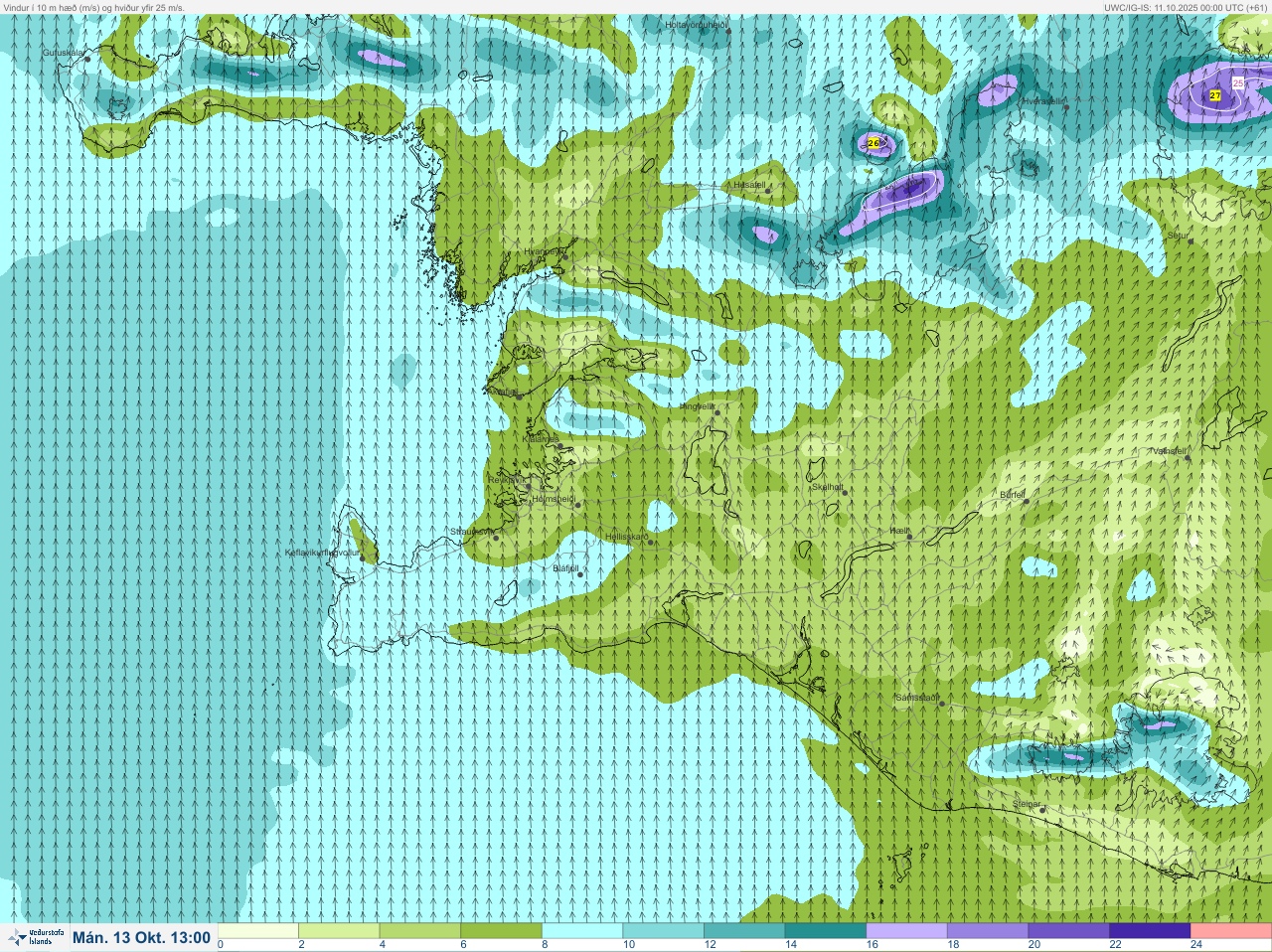Click the Hvanneyri station marker
Screen dimensions: 1272x952
[x=564, y=258]
